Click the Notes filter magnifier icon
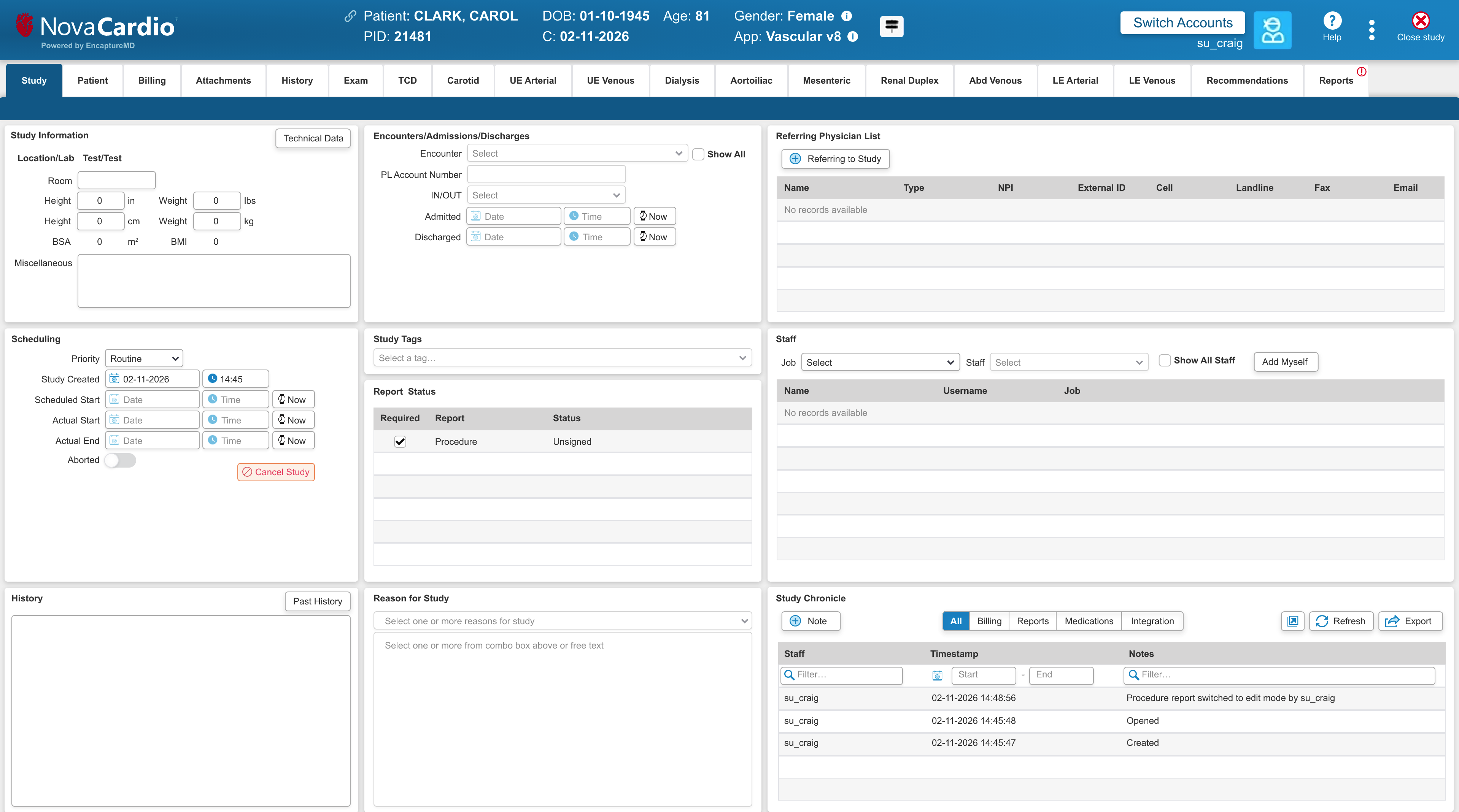 1134,675
